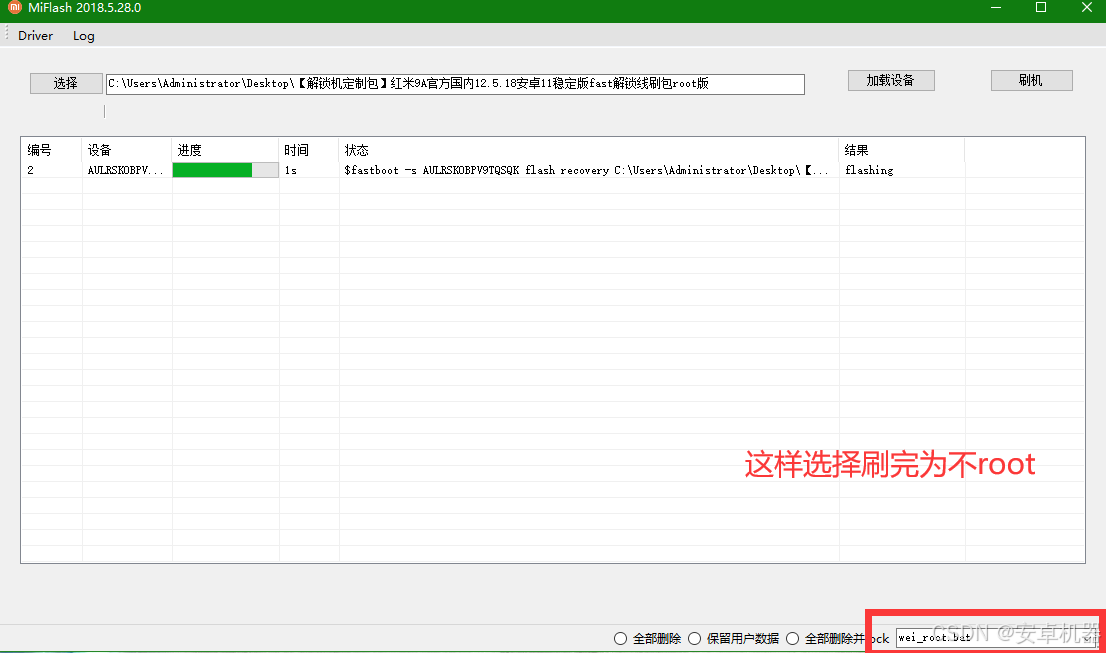Maximize the MiFlash window
Screen dimensions: 1106x653
tap(1040, 8)
